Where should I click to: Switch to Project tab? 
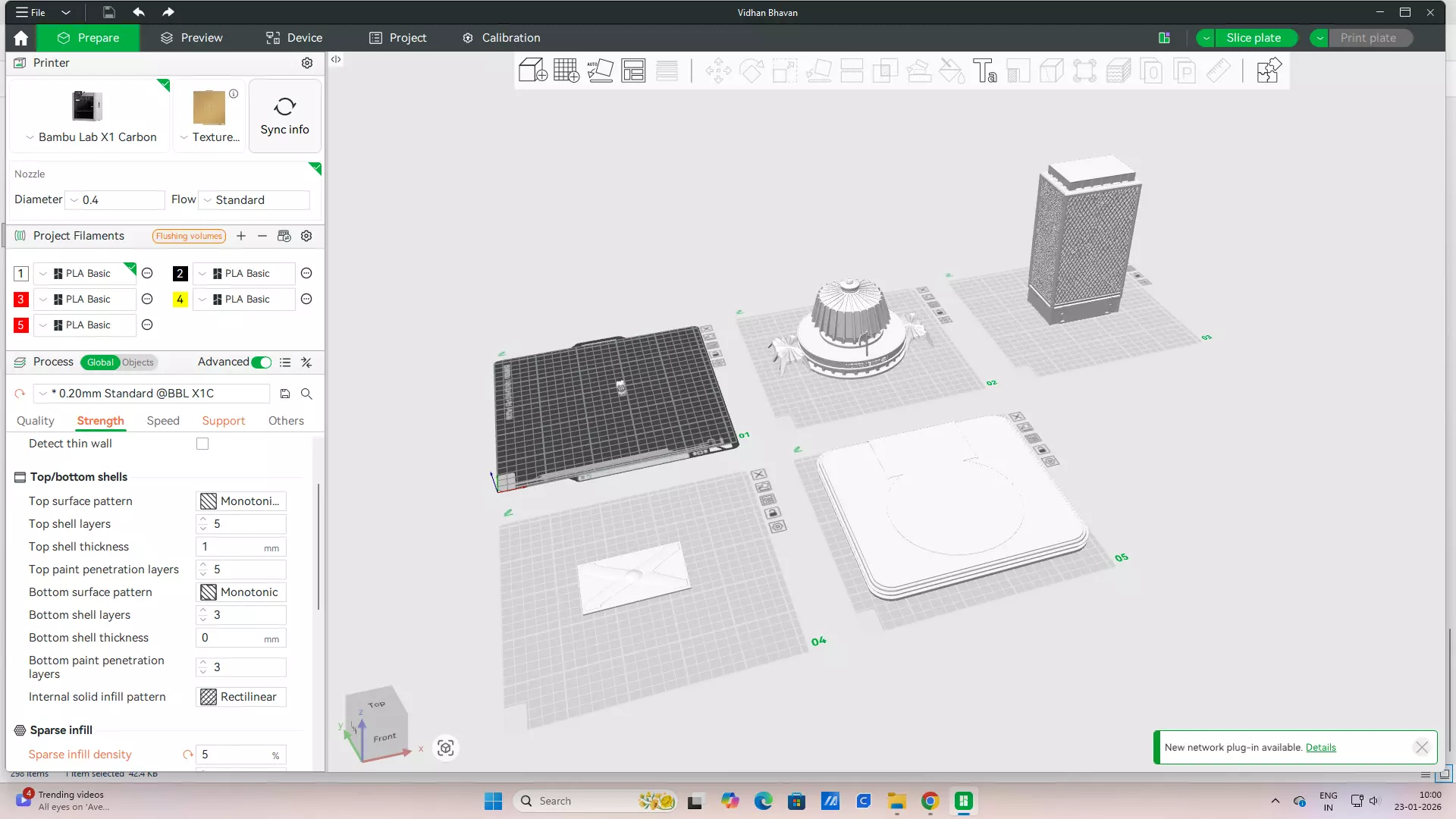click(x=397, y=38)
